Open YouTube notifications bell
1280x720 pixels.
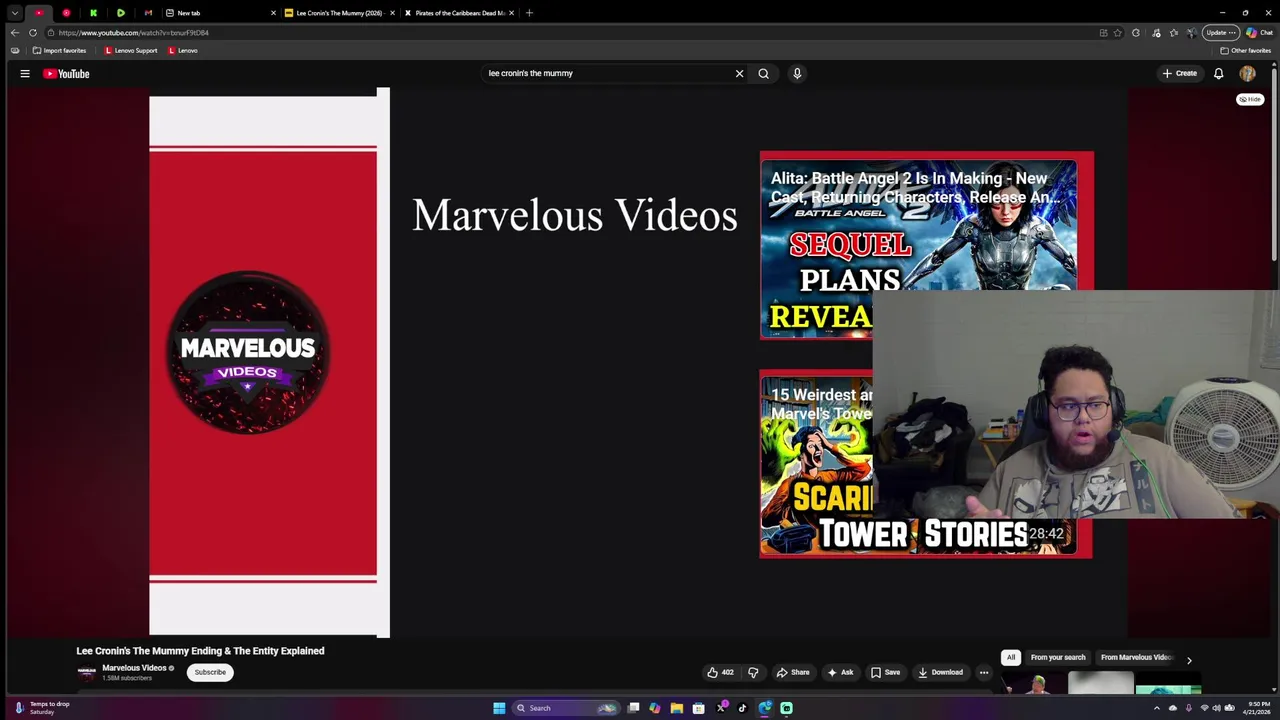[1218, 73]
